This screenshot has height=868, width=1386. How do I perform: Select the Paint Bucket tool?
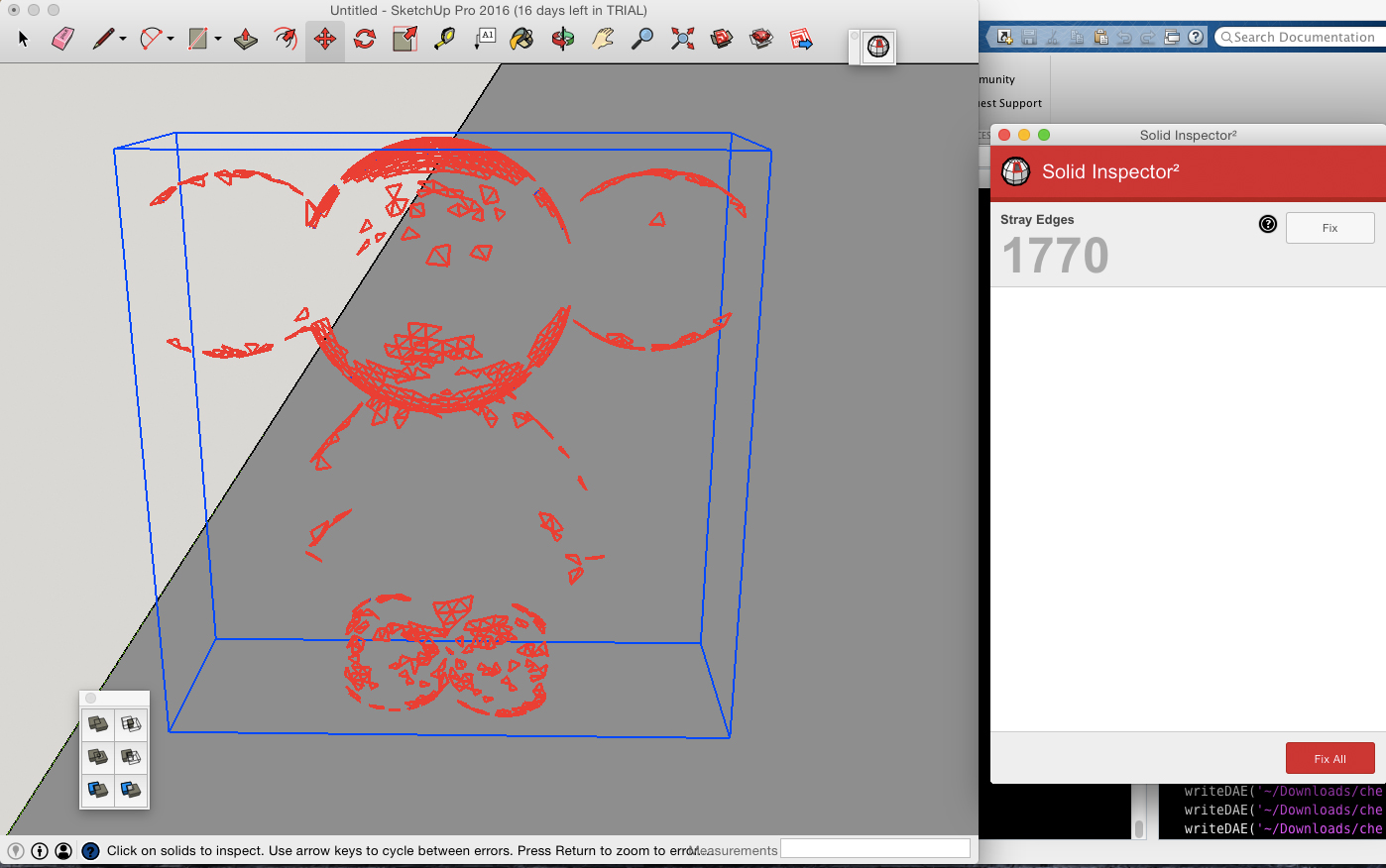click(x=520, y=40)
